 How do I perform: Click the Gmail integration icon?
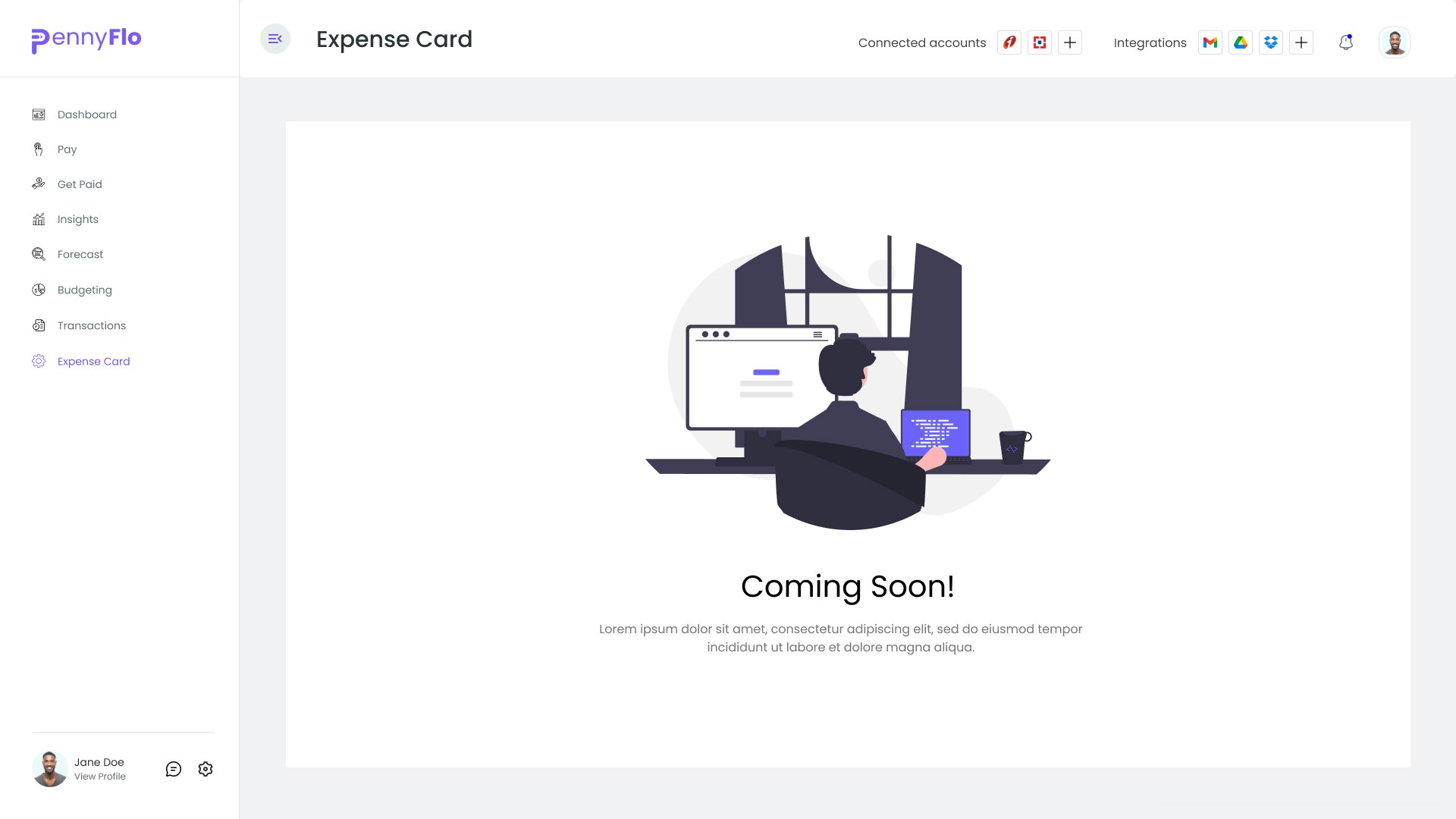pyautogui.click(x=1210, y=42)
